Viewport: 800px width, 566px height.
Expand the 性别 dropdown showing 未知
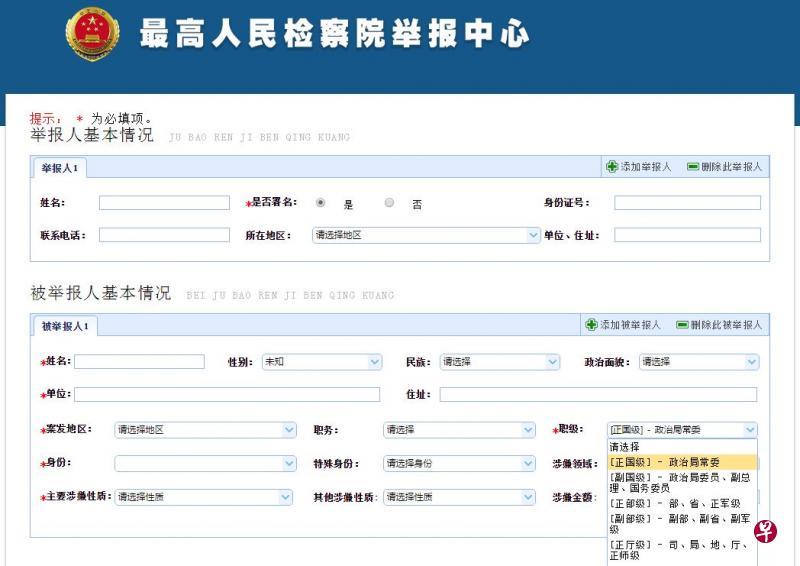click(321, 362)
